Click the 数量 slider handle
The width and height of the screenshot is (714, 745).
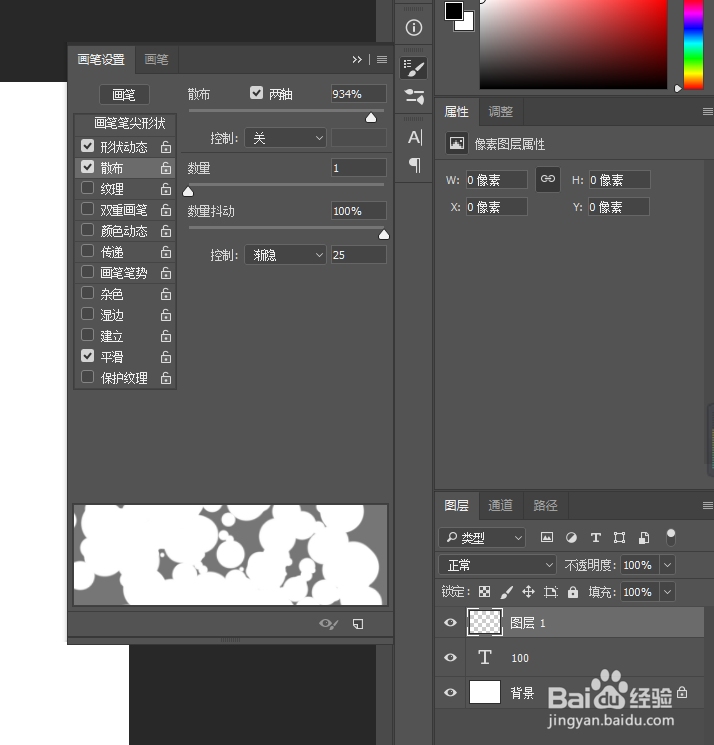[x=188, y=191]
